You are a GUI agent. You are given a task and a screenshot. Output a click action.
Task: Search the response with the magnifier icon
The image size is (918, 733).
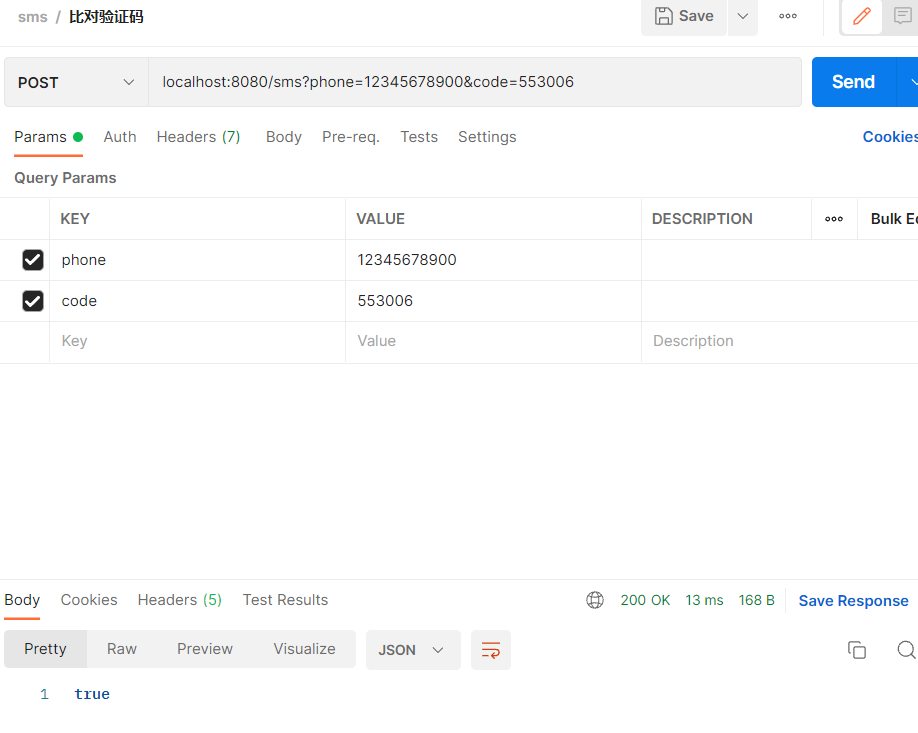click(x=906, y=650)
